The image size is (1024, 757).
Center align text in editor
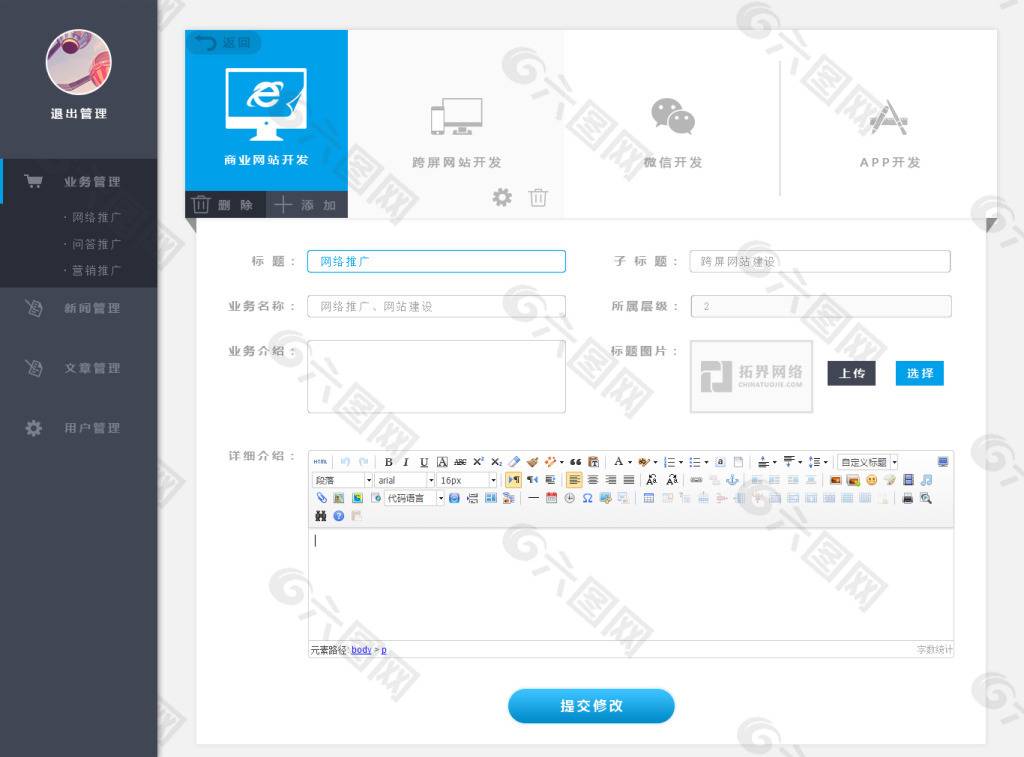click(592, 480)
